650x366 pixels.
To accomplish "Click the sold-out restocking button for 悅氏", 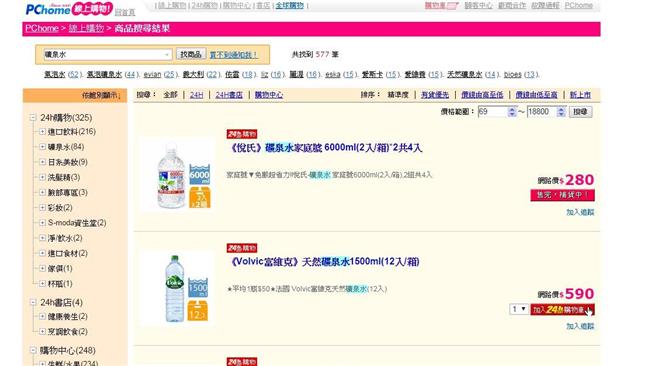I will (x=562, y=195).
